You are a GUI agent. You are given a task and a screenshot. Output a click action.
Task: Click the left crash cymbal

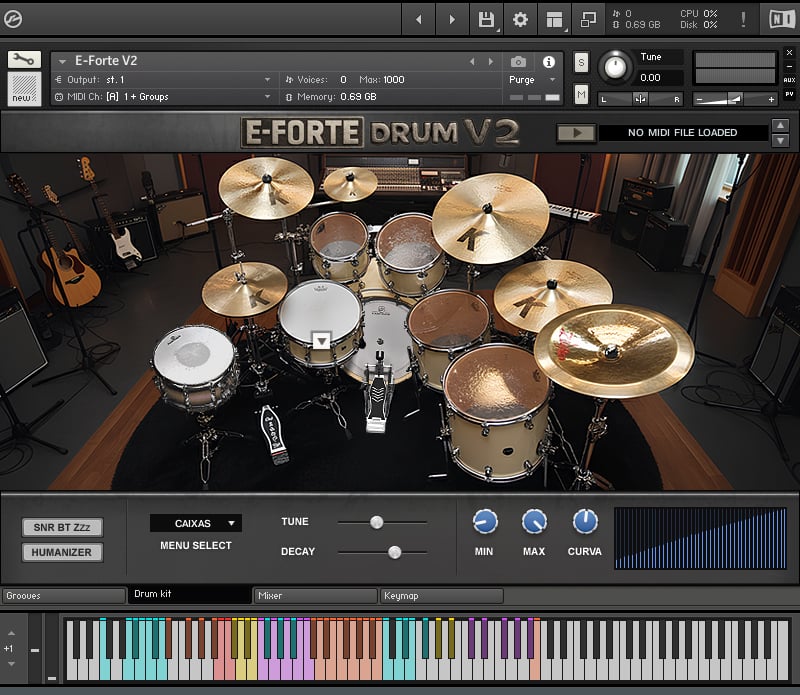point(266,188)
